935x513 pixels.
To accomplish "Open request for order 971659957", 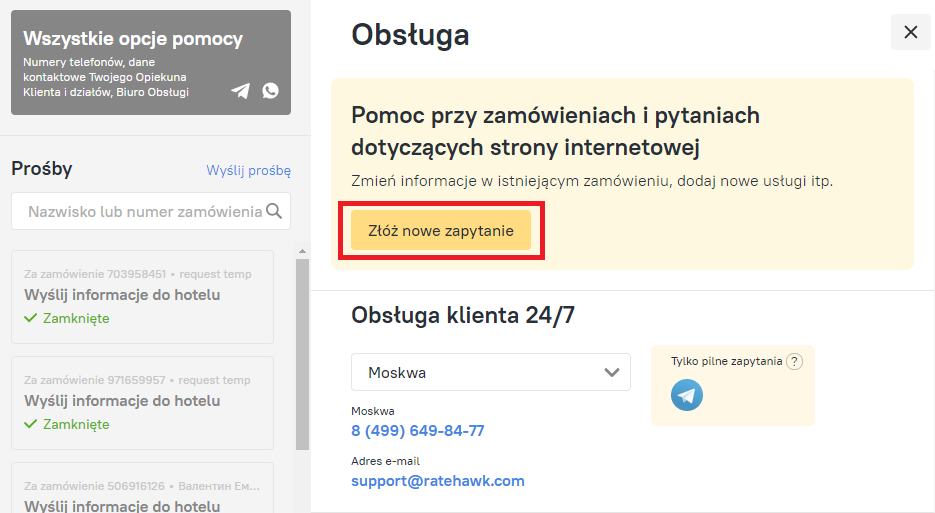I will [x=142, y=402].
